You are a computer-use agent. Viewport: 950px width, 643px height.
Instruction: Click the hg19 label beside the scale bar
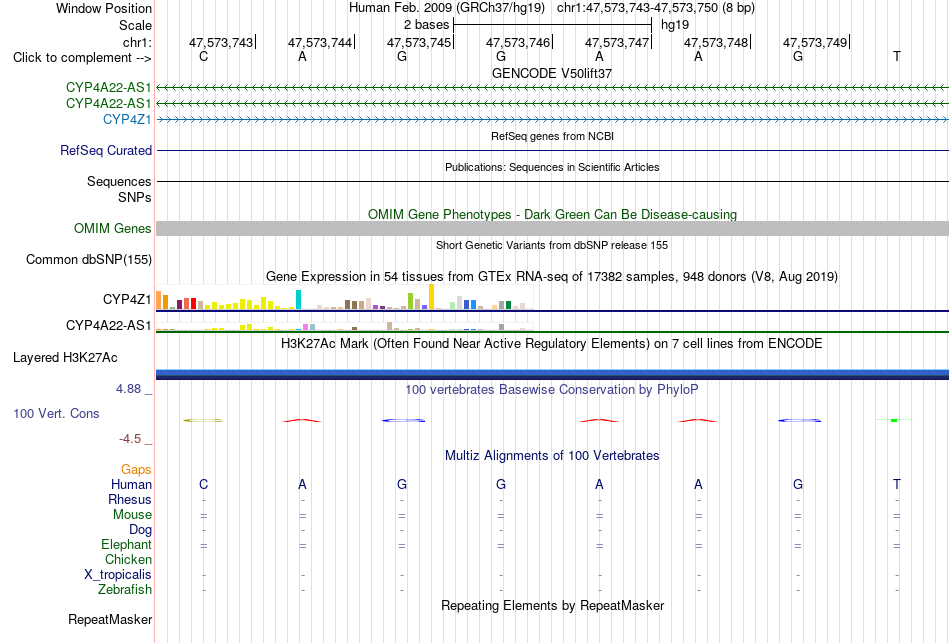click(x=675, y=25)
